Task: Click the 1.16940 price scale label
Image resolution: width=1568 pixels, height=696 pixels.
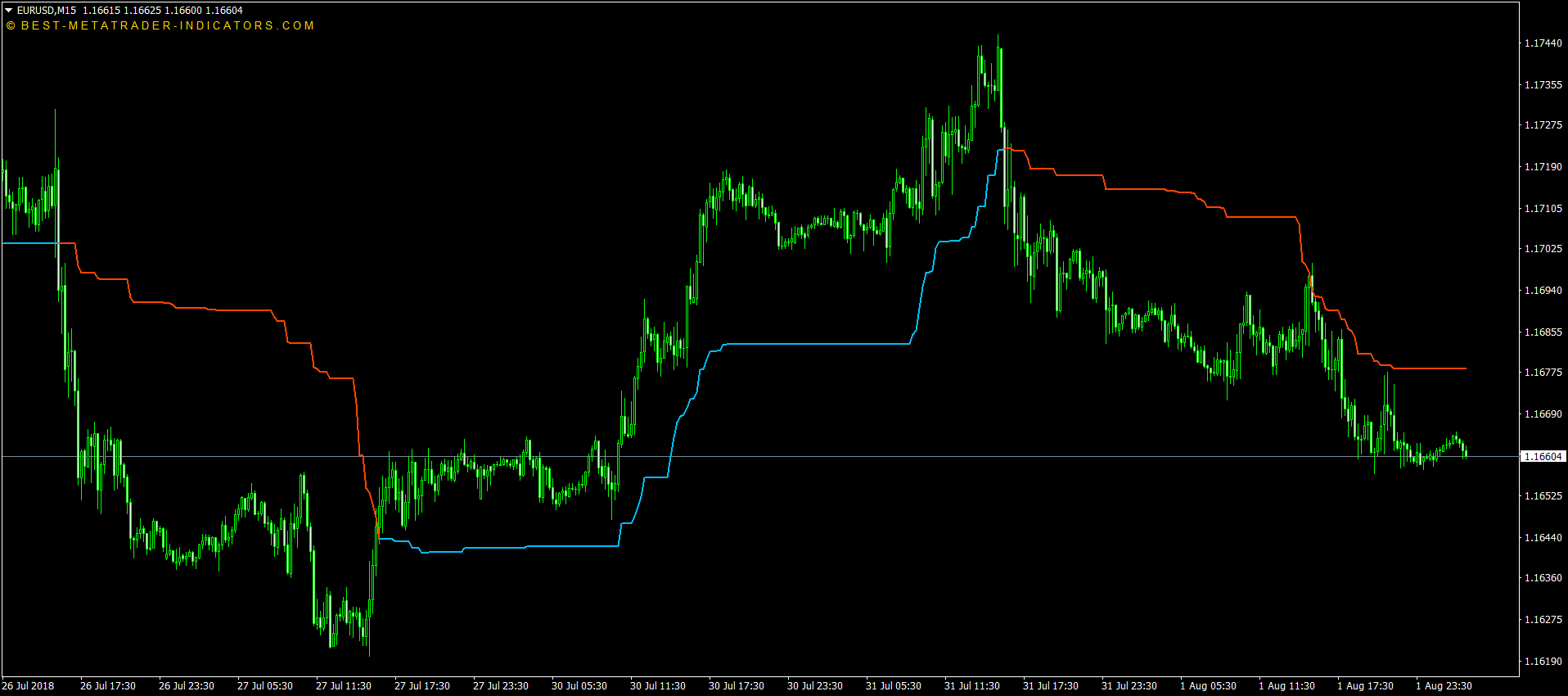Action: (1543, 291)
